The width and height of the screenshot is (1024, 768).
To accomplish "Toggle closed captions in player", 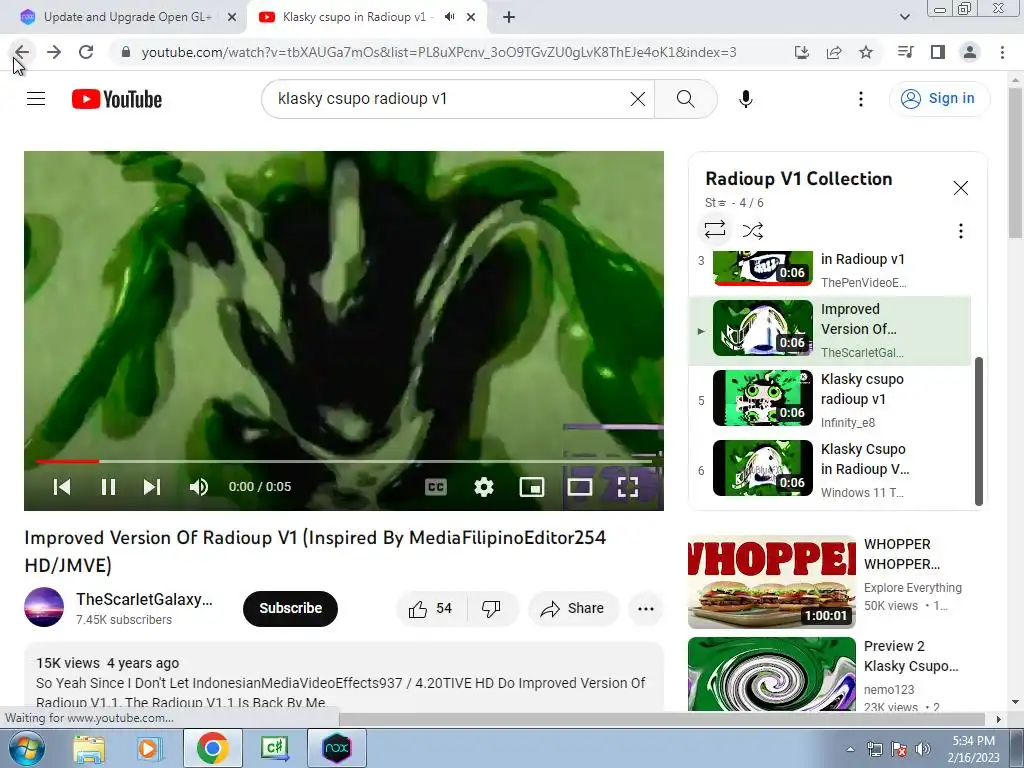I will [436, 487].
